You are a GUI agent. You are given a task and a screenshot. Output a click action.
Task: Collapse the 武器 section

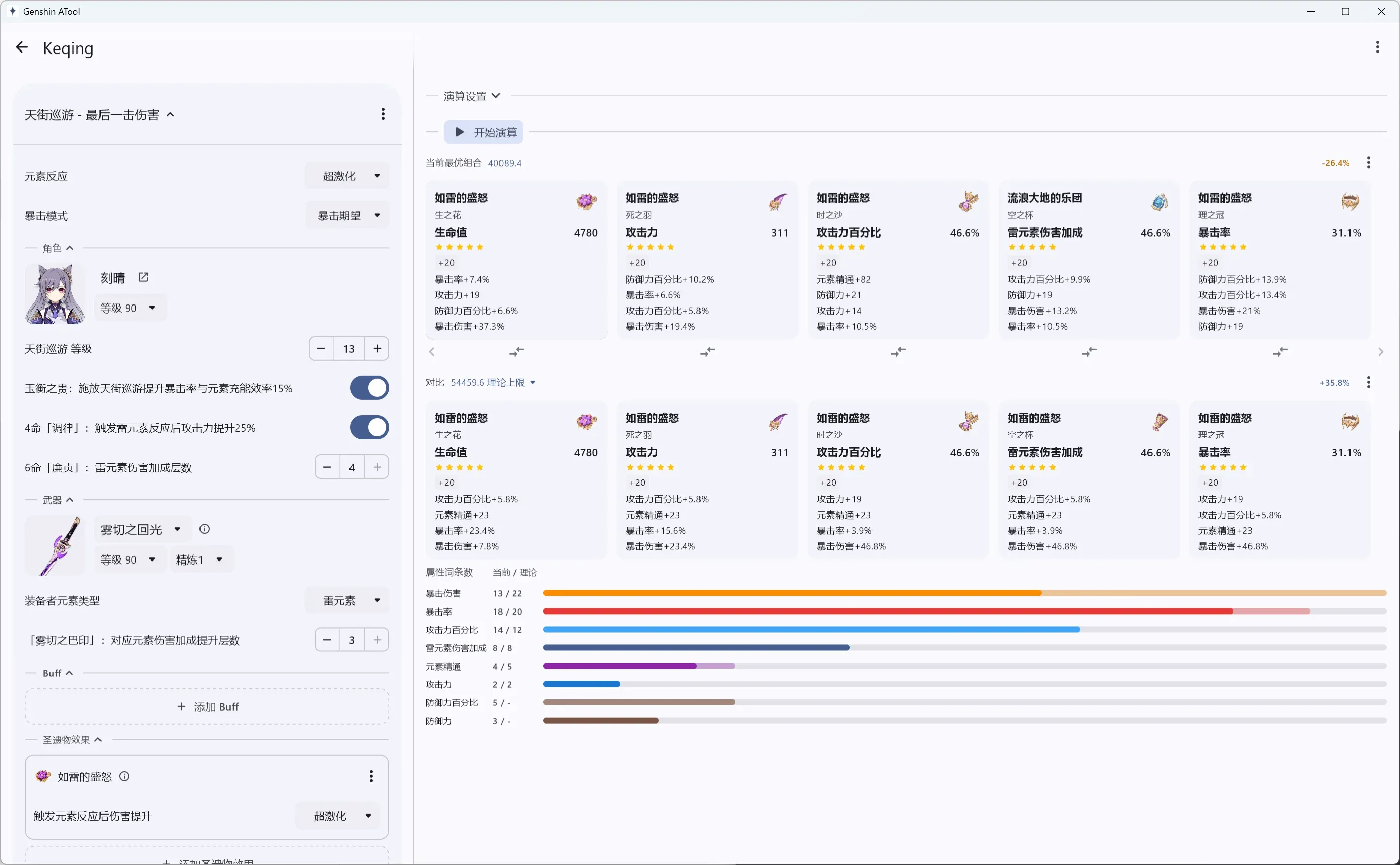pyautogui.click(x=58, y=500)
